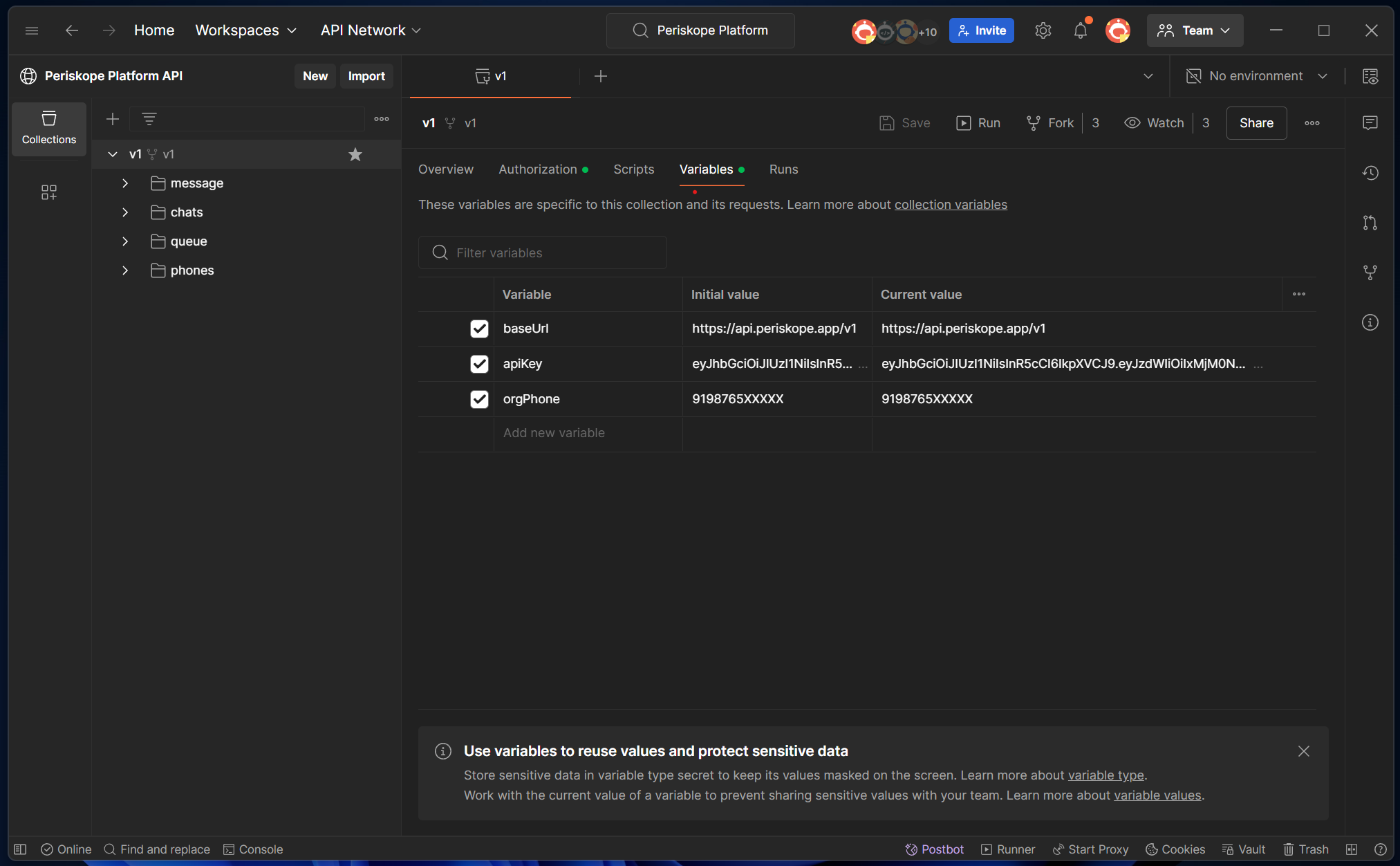Viewport: 1400px width, 866px height.
Task: Go back with the left arrow
Action: 71,30
